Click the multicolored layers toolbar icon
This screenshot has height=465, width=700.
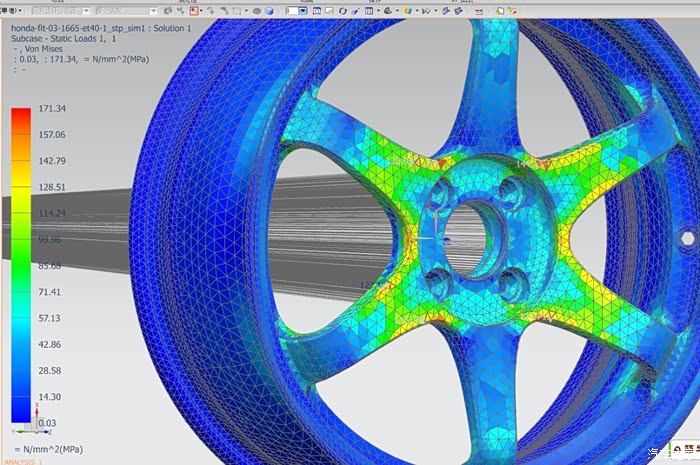pyautogui.click(x=406, y=11)
